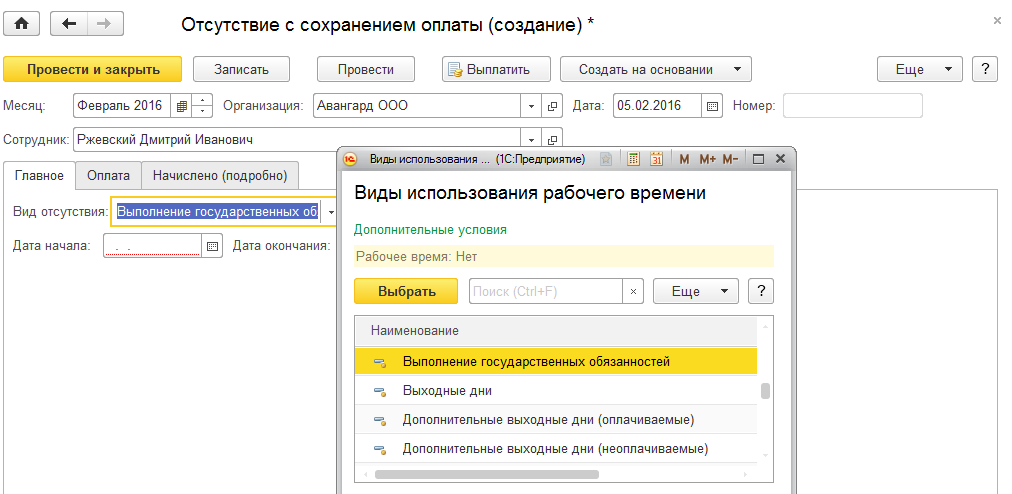The height and width of the screenshot is (494, 1012).
Task: Expand the Сотрудник dropdown list
Action: pyautogui.click(x=531, y=140)
